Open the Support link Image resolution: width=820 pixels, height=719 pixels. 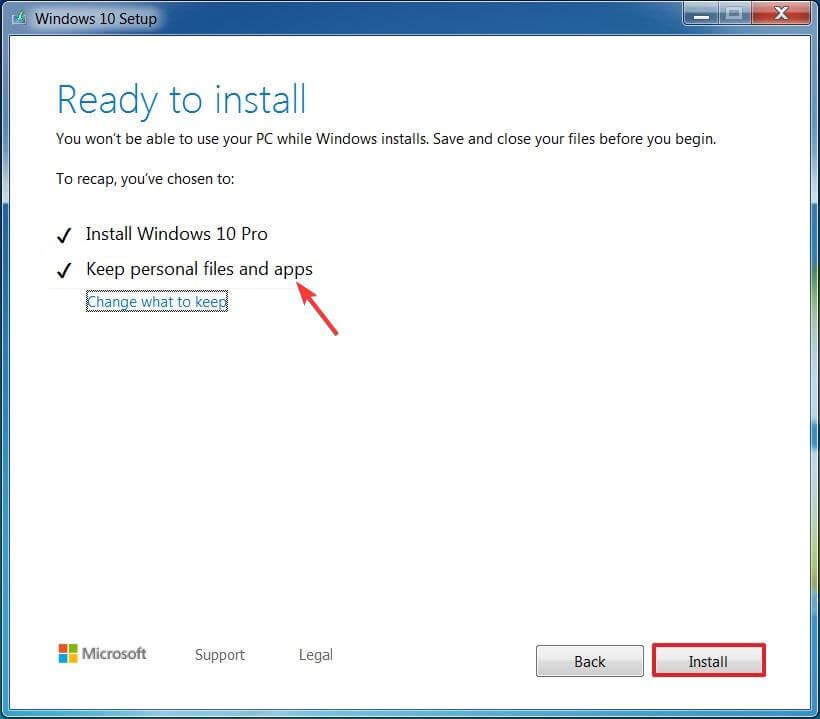[220, 655]
